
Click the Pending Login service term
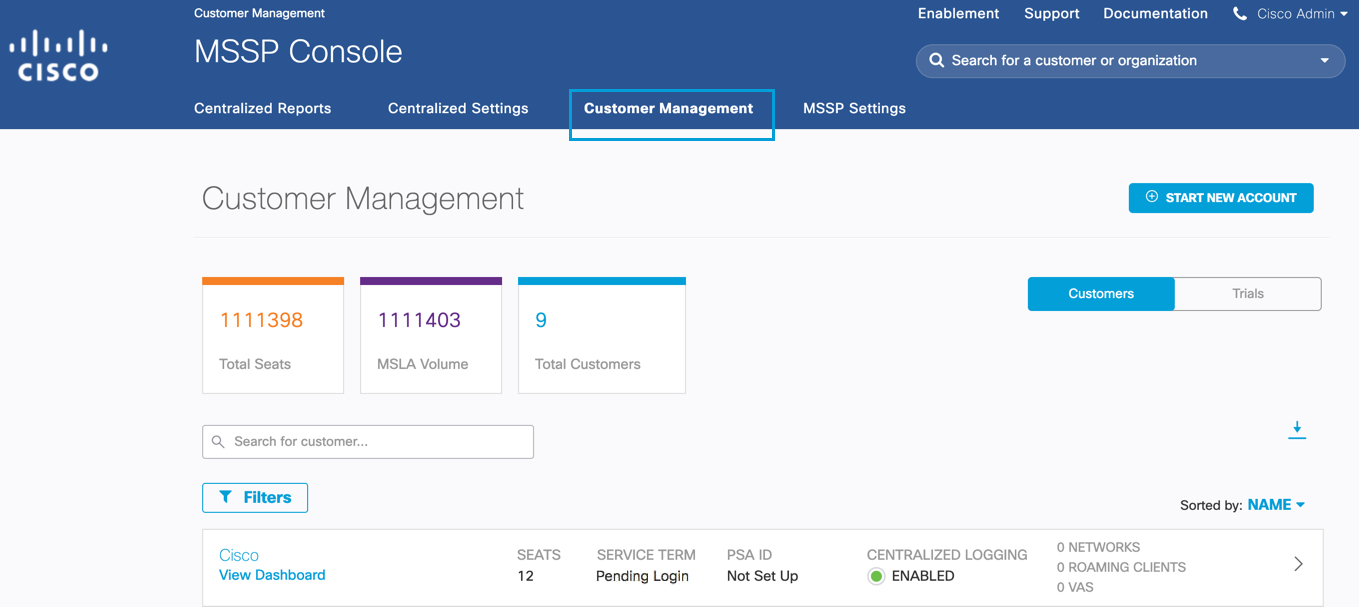click(x=642, y=576)
